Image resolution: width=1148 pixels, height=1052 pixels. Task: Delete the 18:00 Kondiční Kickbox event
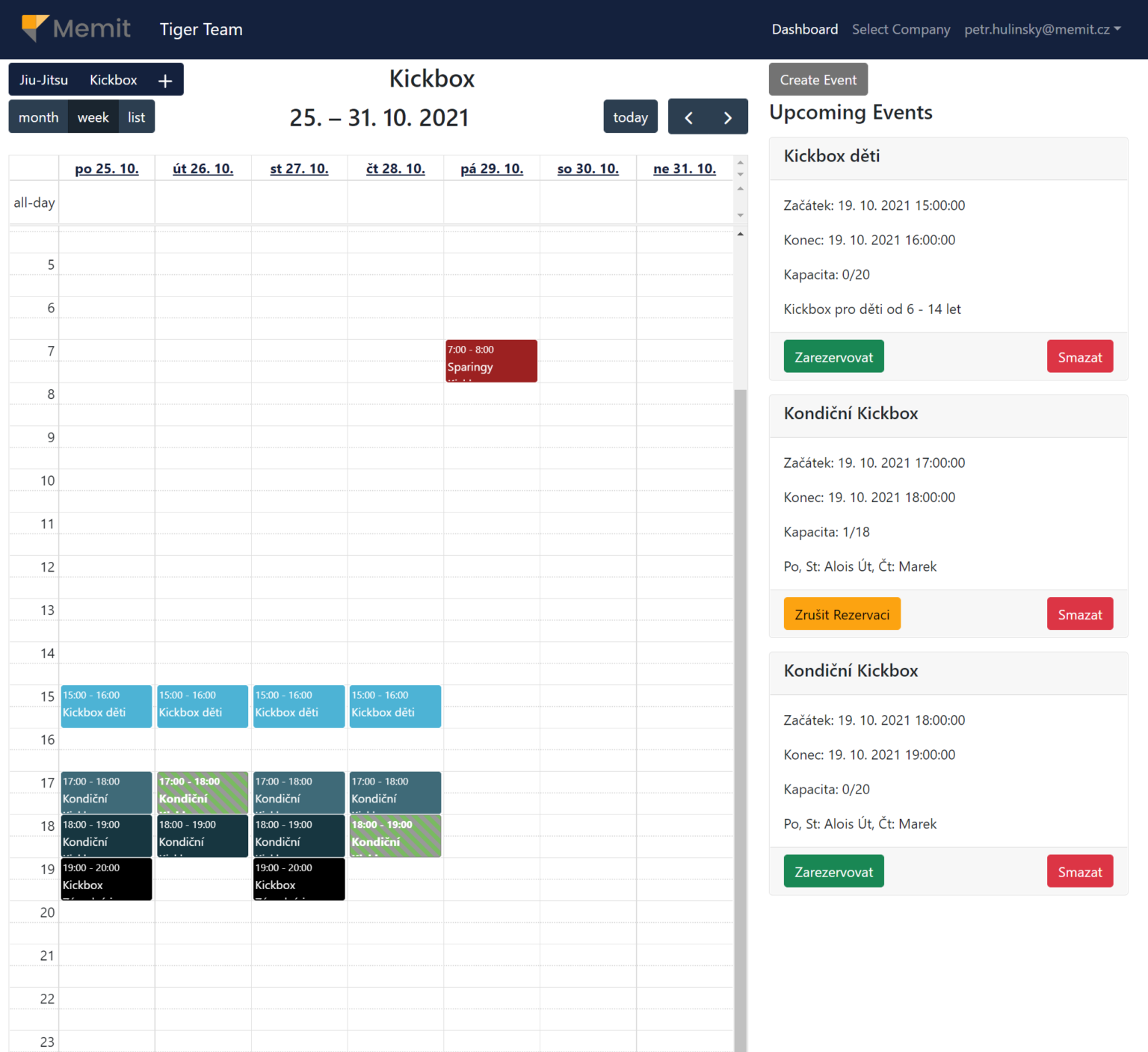pyautogui.click(x=1080, y=871)
